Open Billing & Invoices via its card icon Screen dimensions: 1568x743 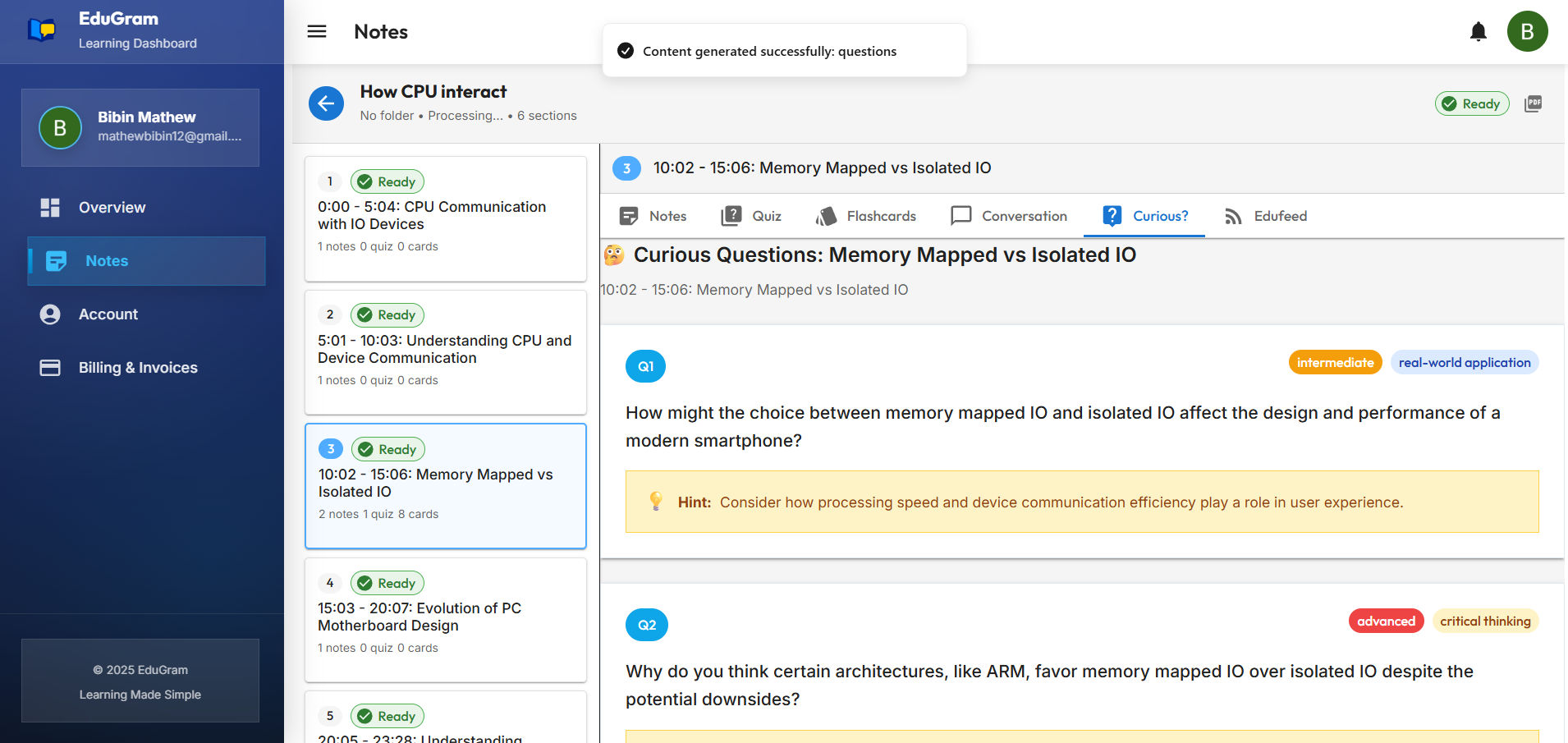(49, 367)
